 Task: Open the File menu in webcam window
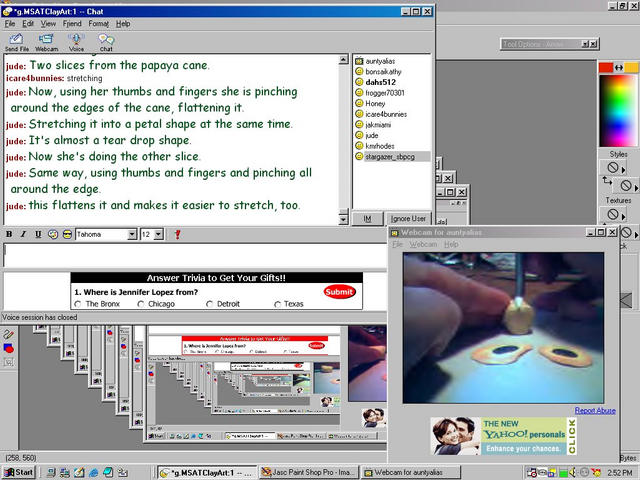(x=397, y=244)
